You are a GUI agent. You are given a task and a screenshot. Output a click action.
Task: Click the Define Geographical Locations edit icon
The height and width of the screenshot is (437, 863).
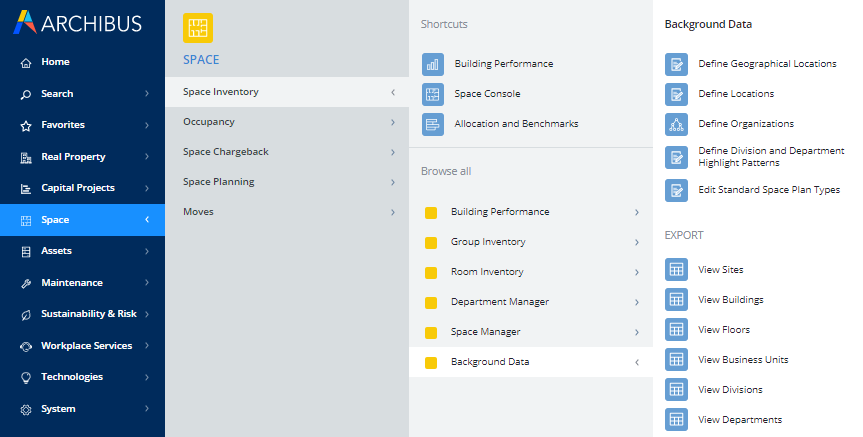676,64
